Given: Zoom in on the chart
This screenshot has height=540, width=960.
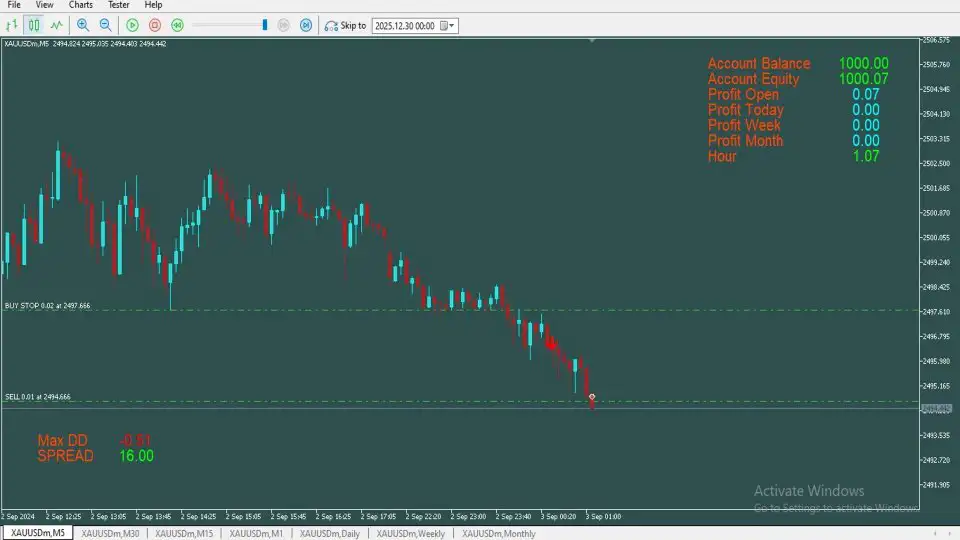Looking at the screenshot, I should [83, 25].
